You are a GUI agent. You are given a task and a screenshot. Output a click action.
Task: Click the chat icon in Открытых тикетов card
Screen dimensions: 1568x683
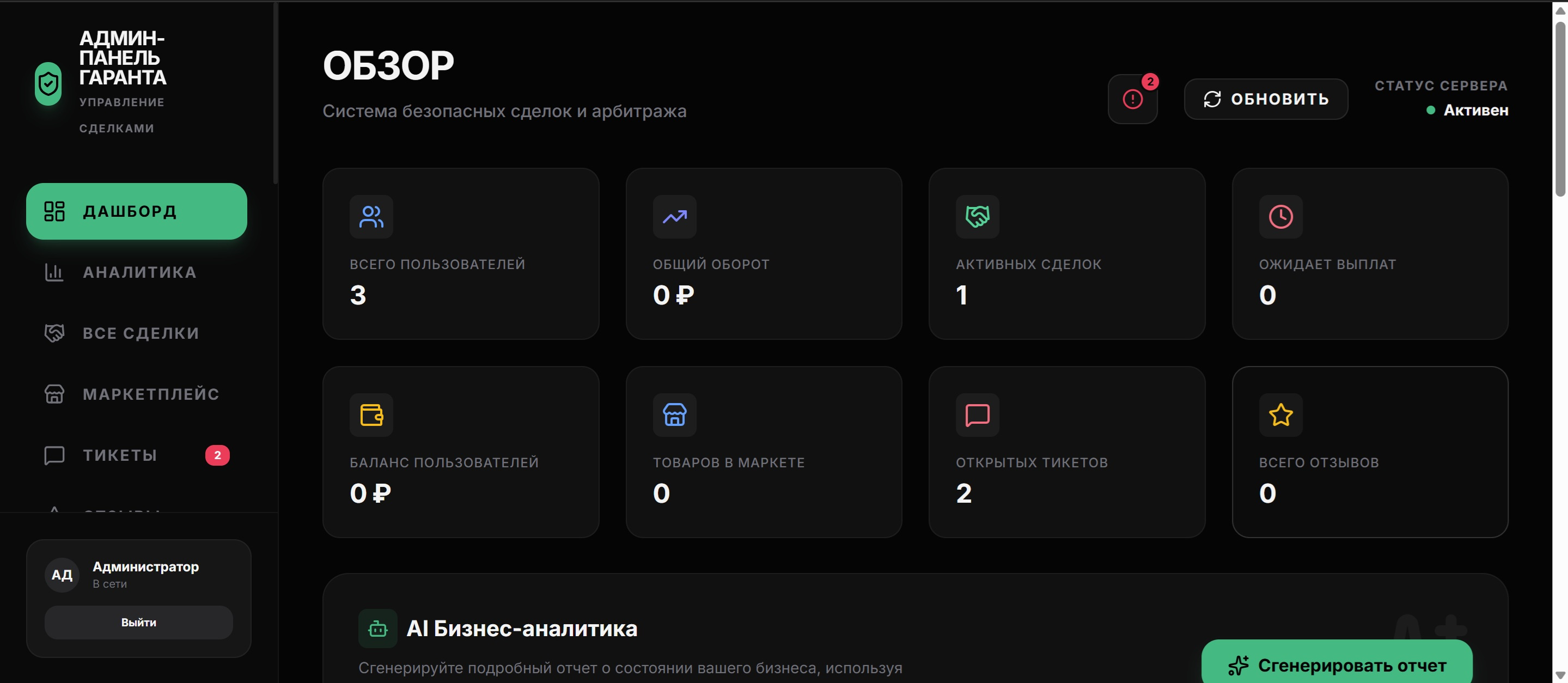978,415
